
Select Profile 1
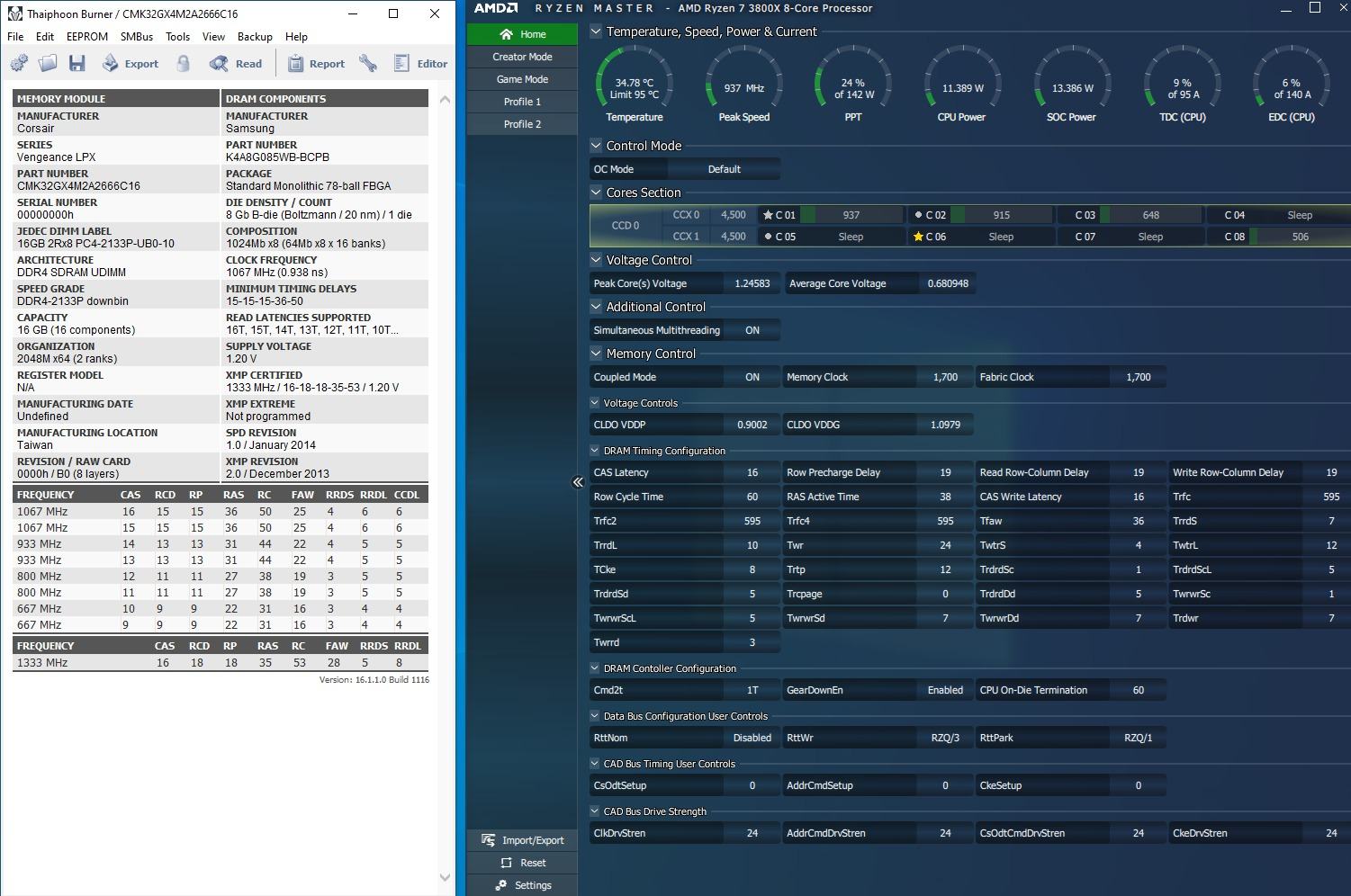[522, 102]
